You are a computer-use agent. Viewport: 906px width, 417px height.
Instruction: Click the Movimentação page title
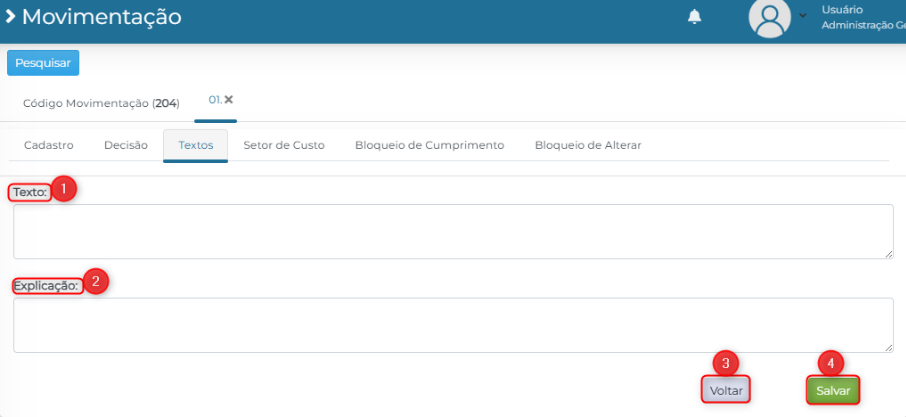(102, 17)
